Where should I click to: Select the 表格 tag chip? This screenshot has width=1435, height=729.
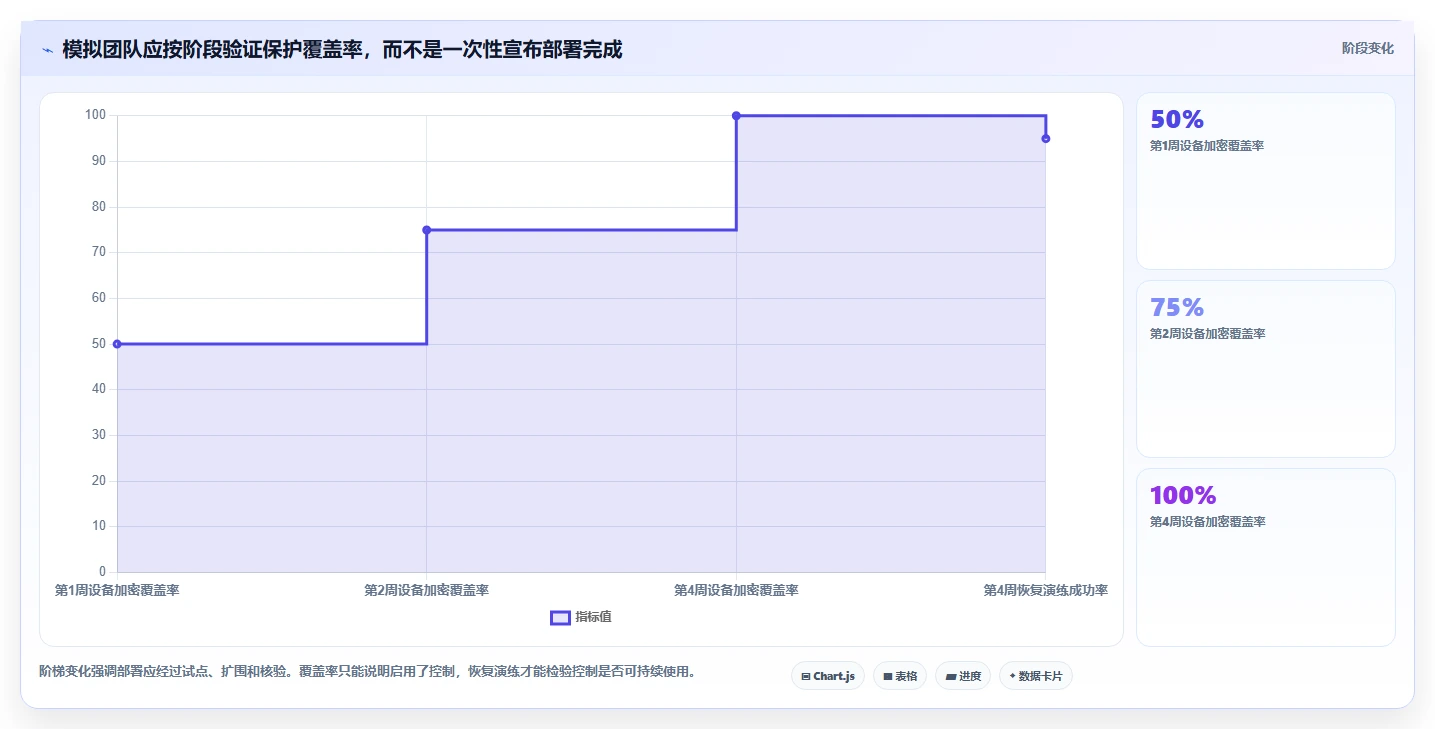[x=900, y=676]
